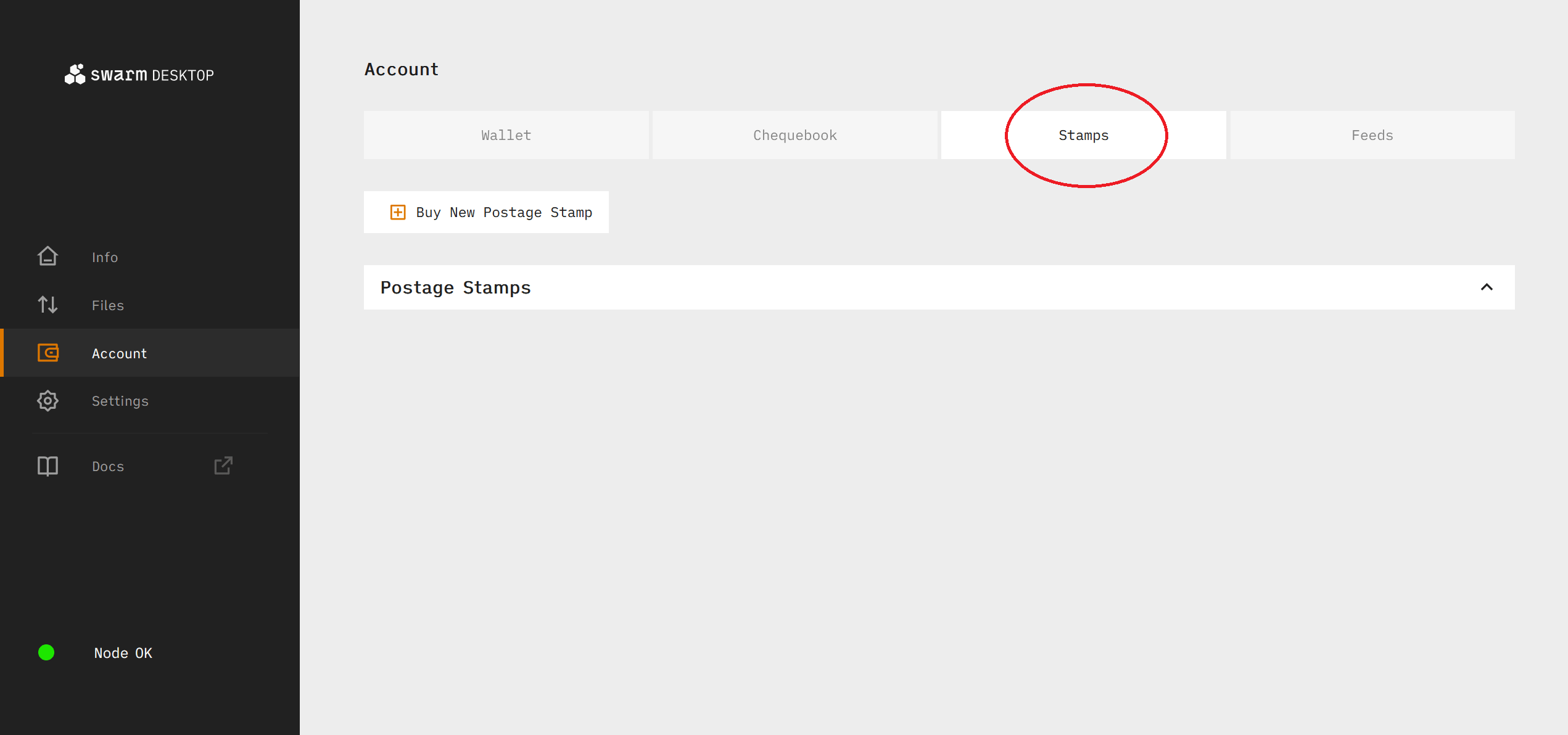
Task: Open the Files menu label
Action: coord(108,306)
